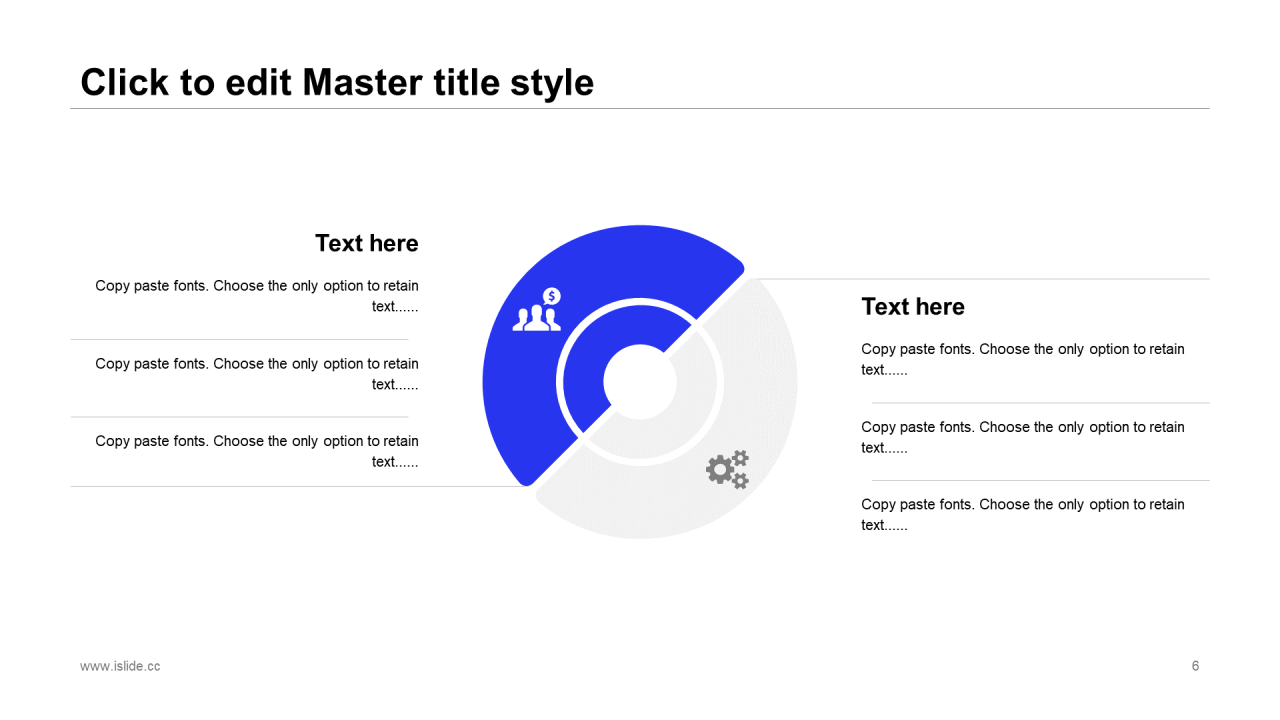Viewport: 1280px width, 720px height.
Task: Click the www.islide.cc footer text
Action: pyautogui.click(x=120, y=666)
